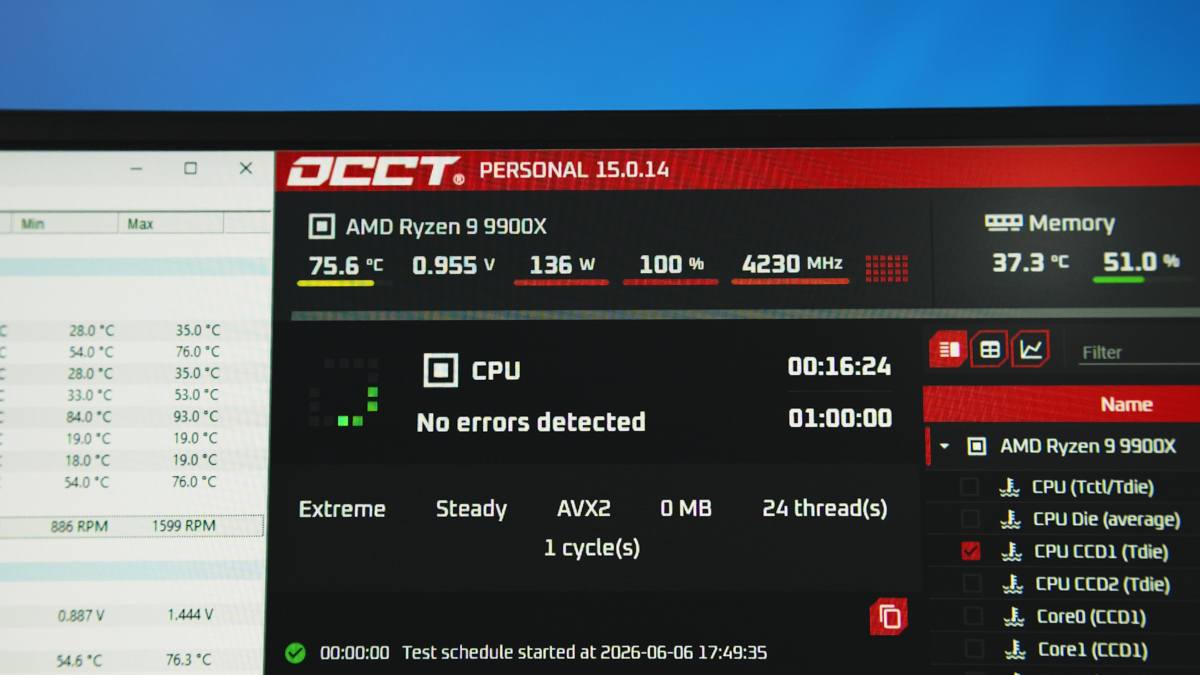Click the 75.6 °C temperature indicator bar
Image resolution: width=1200 pixels, height=675 pixels.
pos(335,284)
